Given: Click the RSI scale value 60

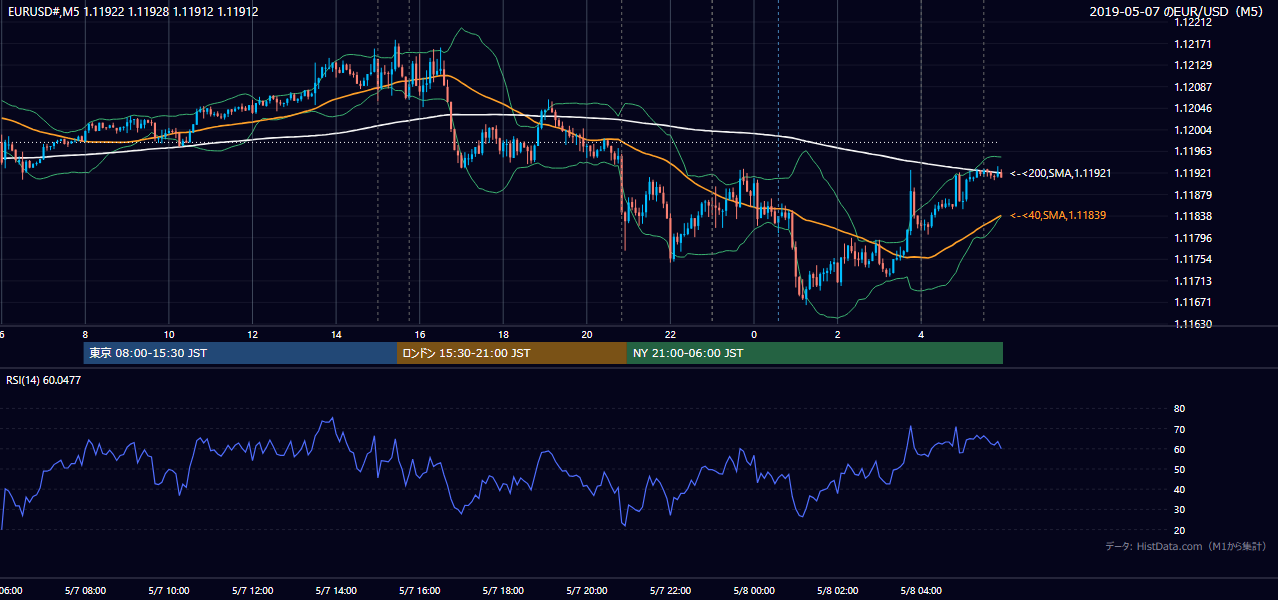Looking at the screenshot, I should pos(1179,449).
